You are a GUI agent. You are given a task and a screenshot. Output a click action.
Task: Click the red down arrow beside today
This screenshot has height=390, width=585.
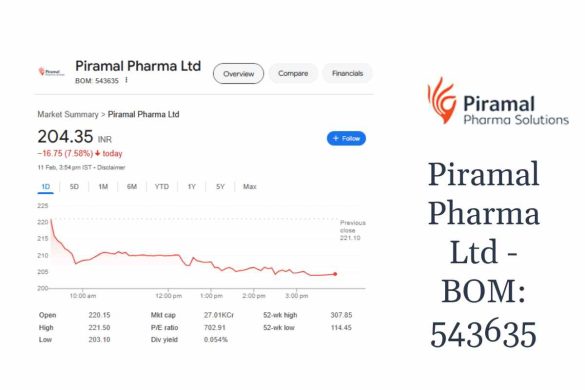[98, 153]
